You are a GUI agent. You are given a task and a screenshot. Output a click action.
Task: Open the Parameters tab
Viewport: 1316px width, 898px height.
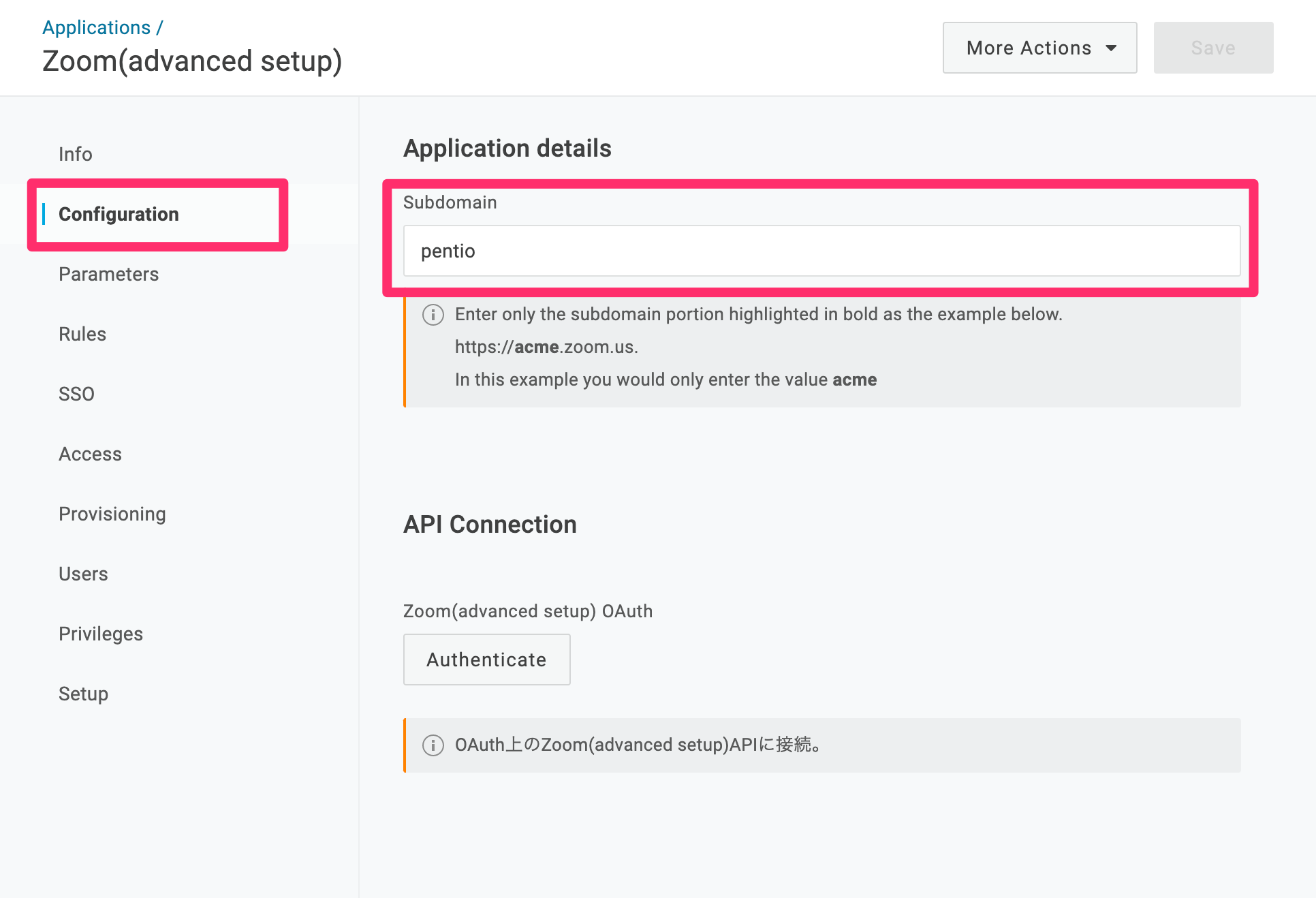(108, 274)
